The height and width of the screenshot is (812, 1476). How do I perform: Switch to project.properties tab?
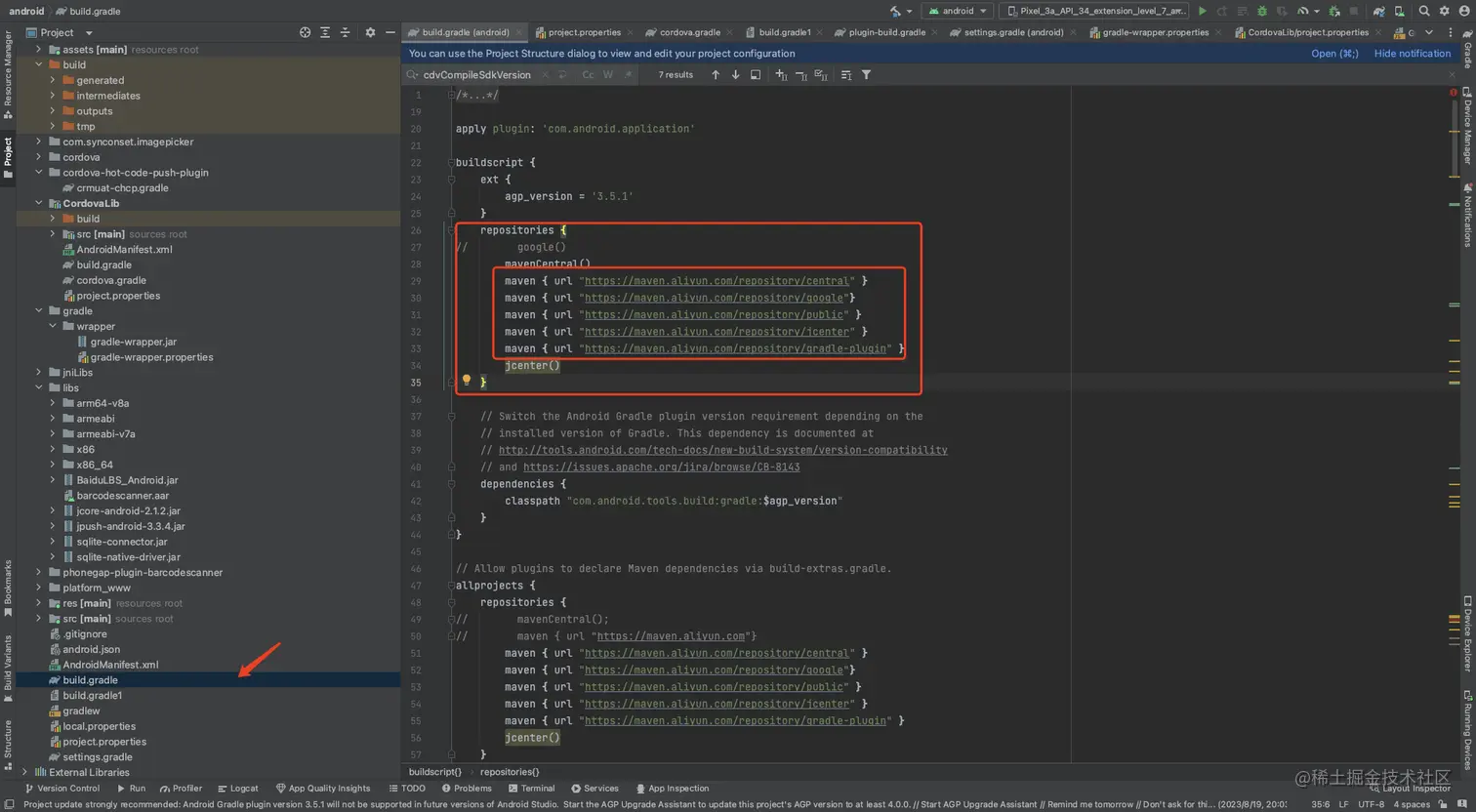click(x=583, y=32)
